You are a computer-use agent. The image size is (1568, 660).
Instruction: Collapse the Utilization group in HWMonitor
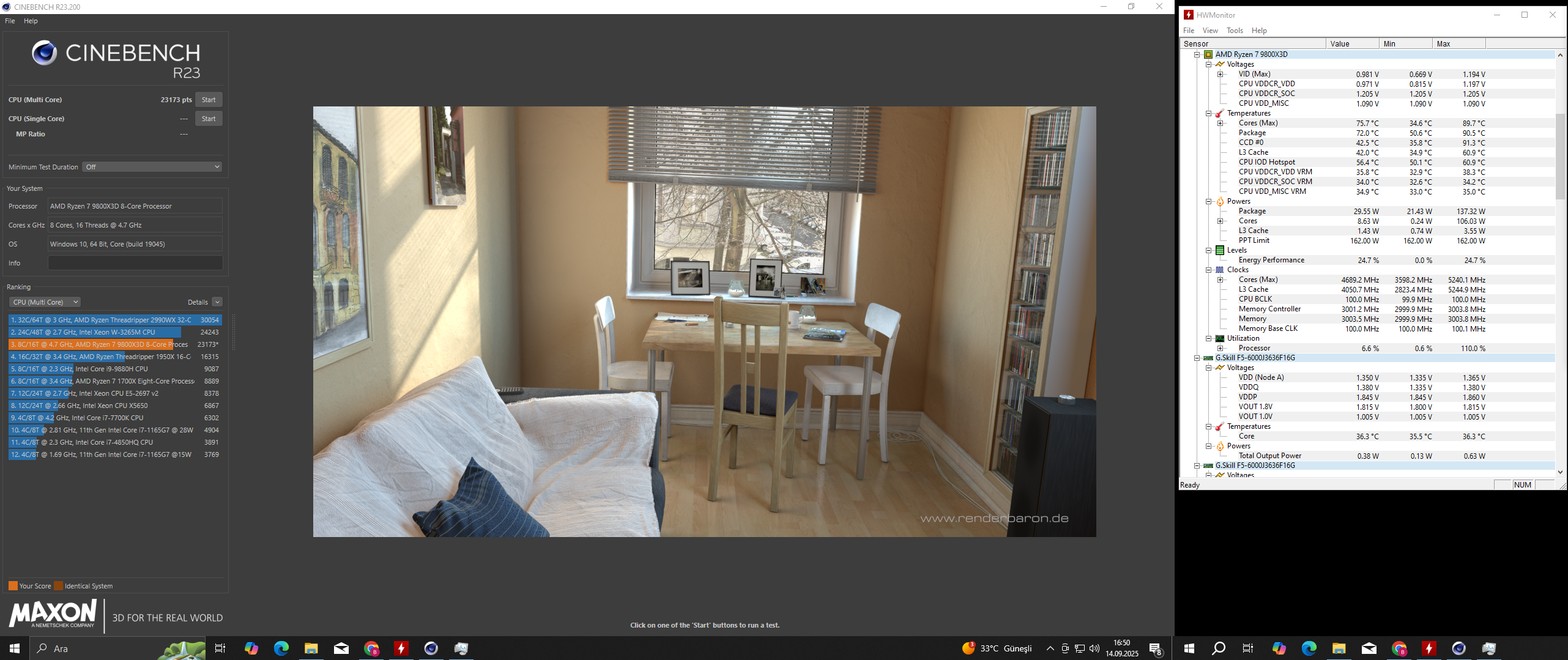tap(1209, 338)
